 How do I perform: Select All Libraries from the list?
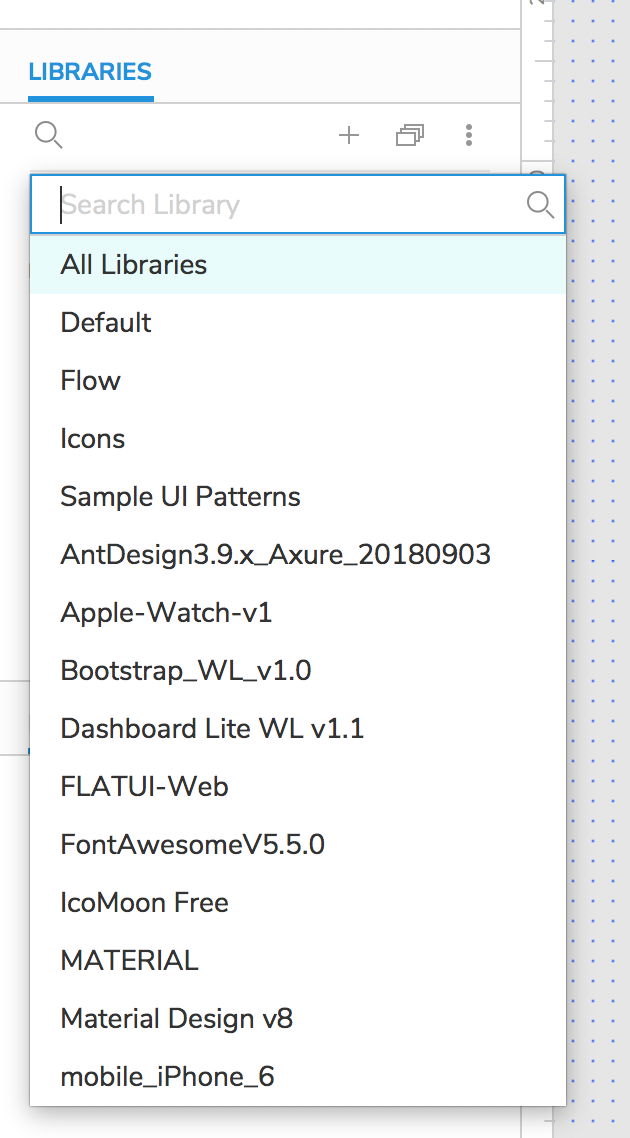point(298,264)
